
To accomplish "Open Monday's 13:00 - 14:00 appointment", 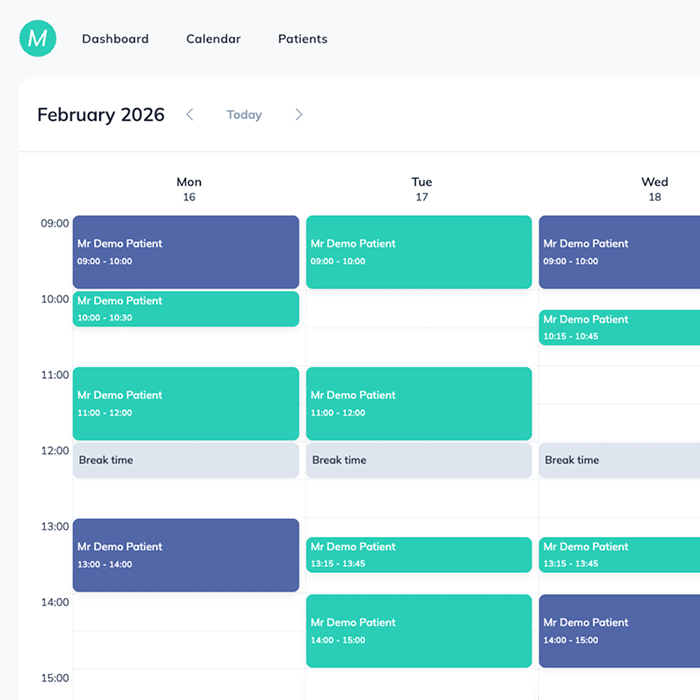I will 186,555.
